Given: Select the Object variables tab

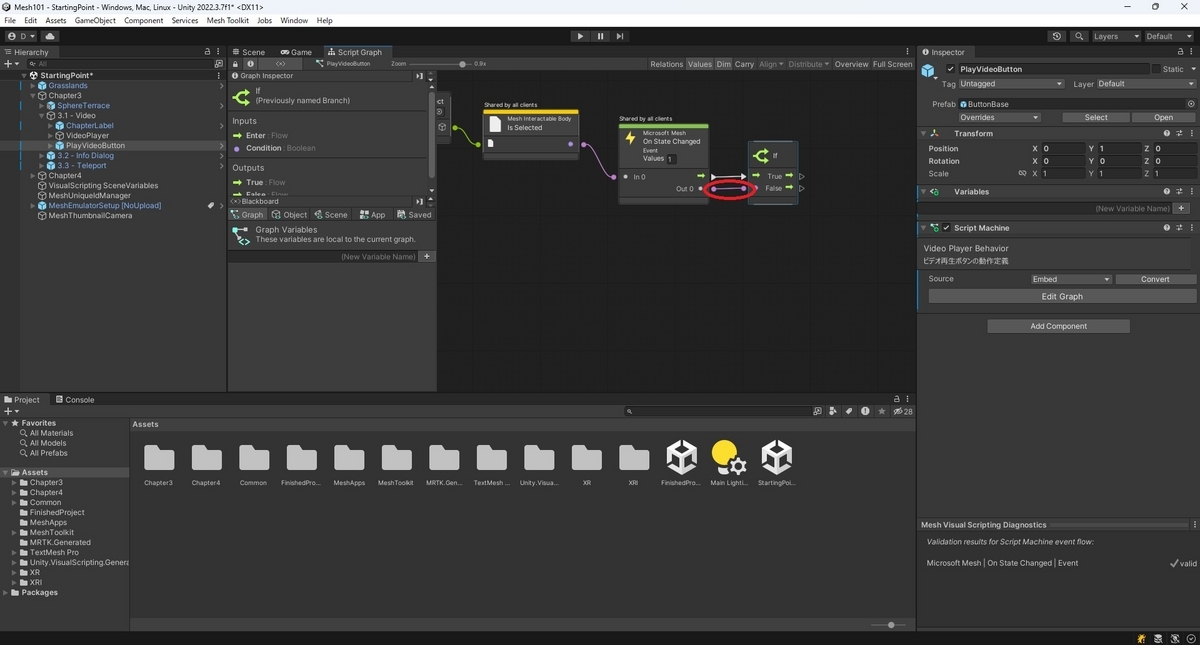Looking at the screenshot, I should coord(289,214).
